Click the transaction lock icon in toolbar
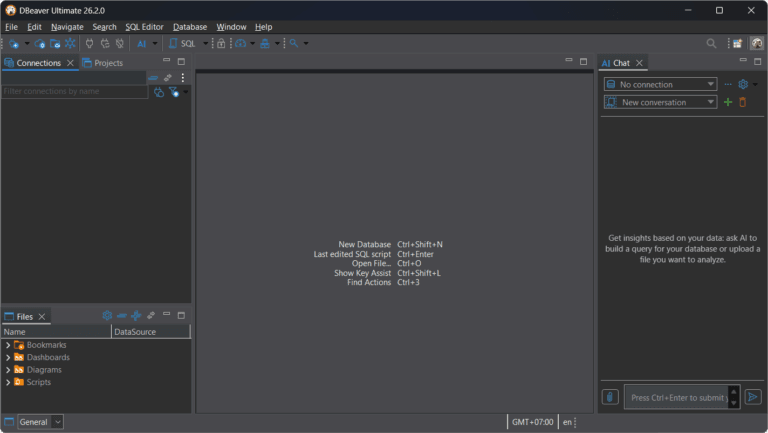The image size is (768, 433). tap(221, 44)
